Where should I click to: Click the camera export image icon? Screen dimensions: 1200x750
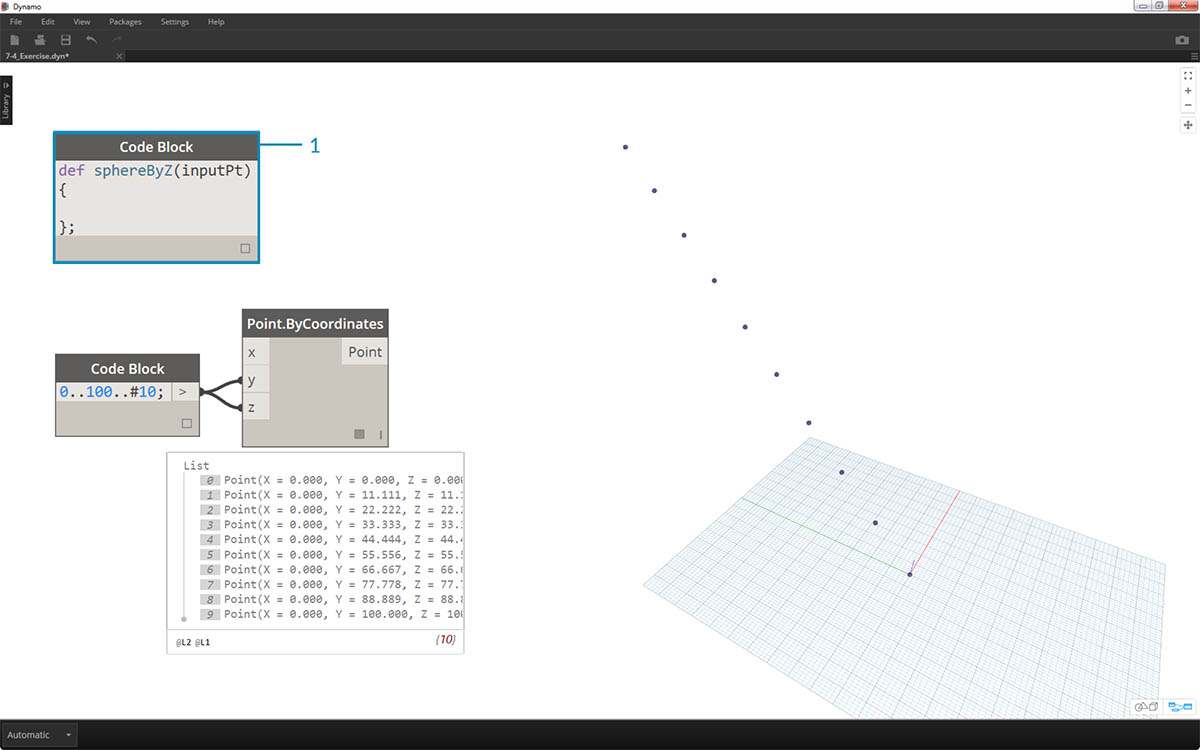pos(1182,40)
